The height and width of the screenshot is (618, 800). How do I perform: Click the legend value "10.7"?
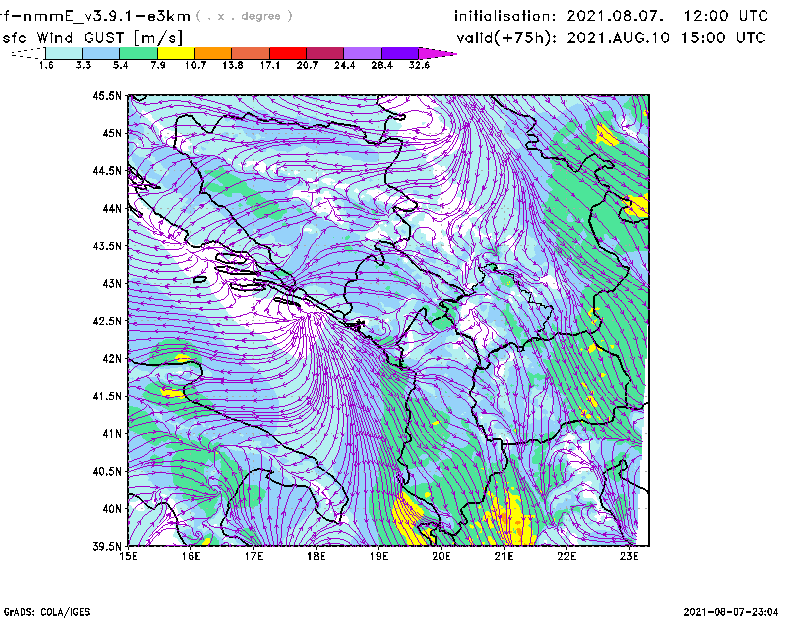(x=195, y=65)
